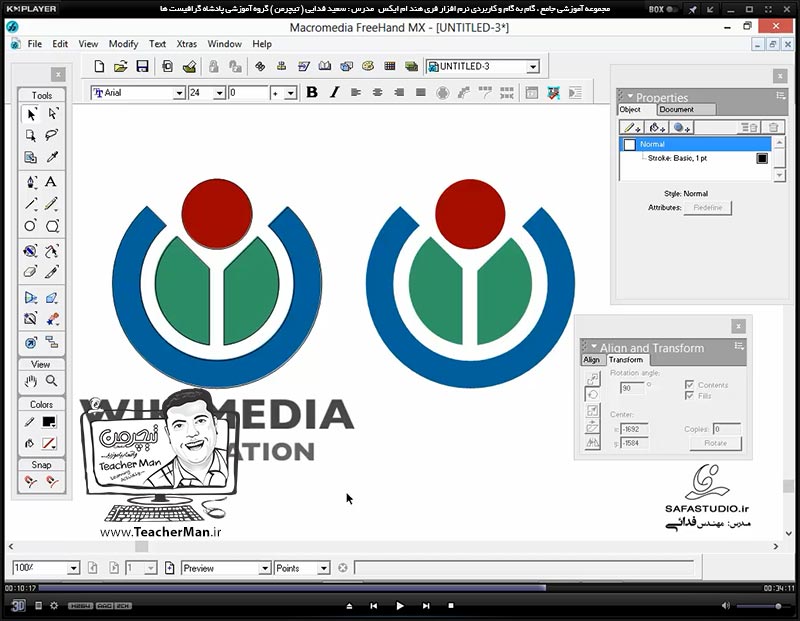The height and width of the screenshot is (621, 800).
Task: Select the Lasso tool
Action: 52,135
